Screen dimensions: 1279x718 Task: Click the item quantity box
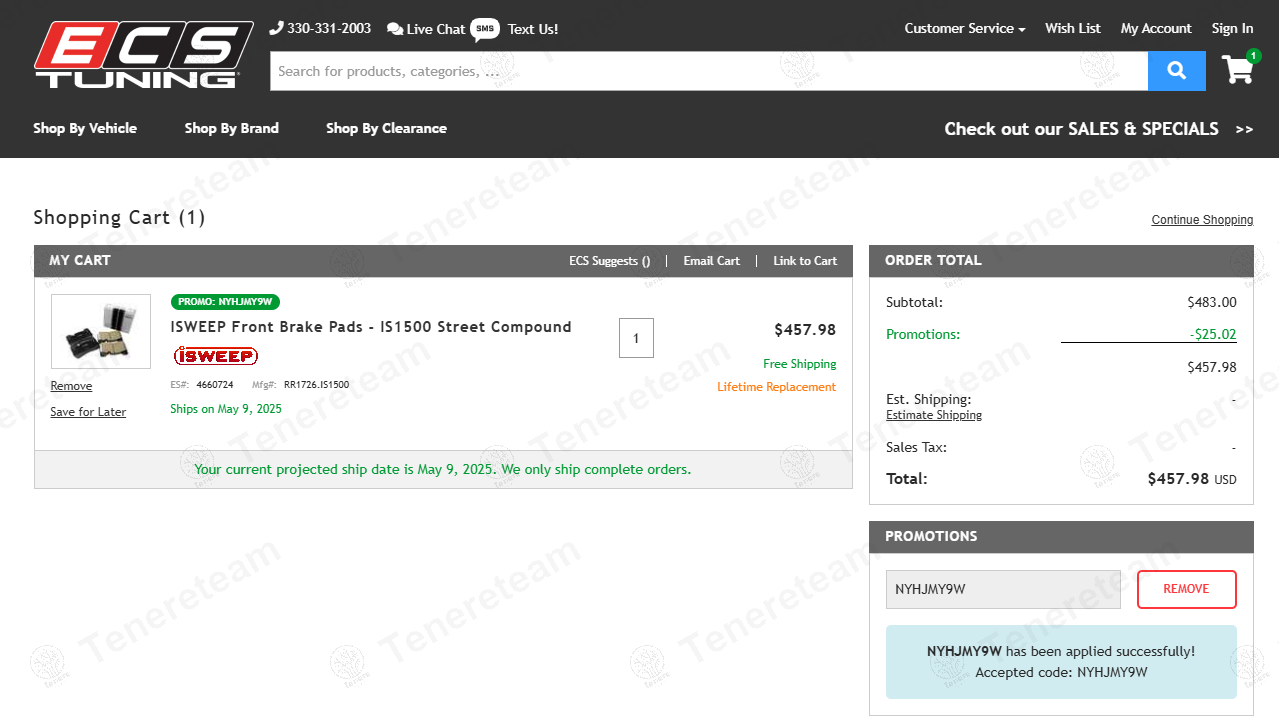coord(636,338)
